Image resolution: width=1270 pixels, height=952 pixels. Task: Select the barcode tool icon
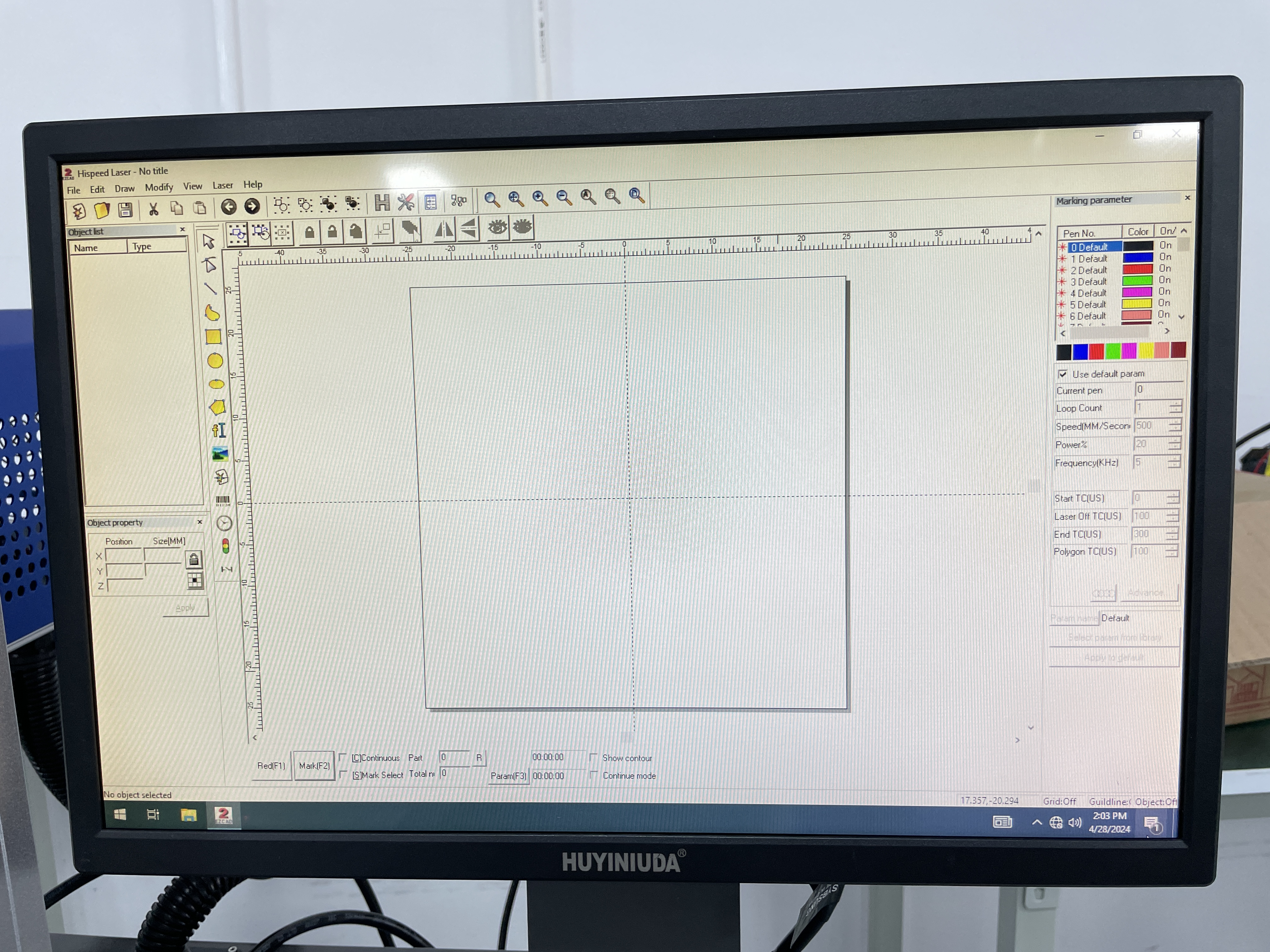tap(222, 501)
